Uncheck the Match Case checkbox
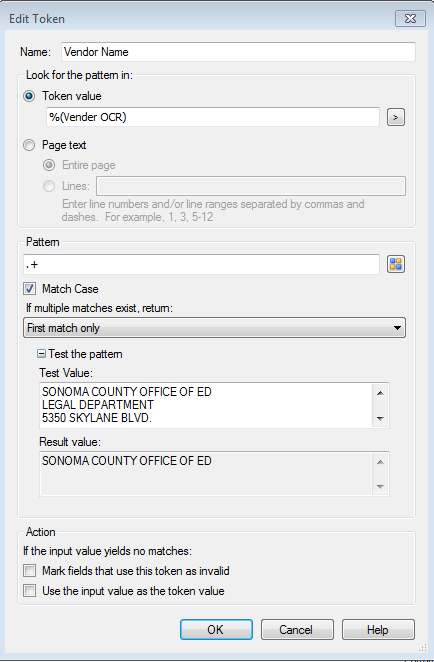The image size is (434, 662). click(x=30, y=289)
